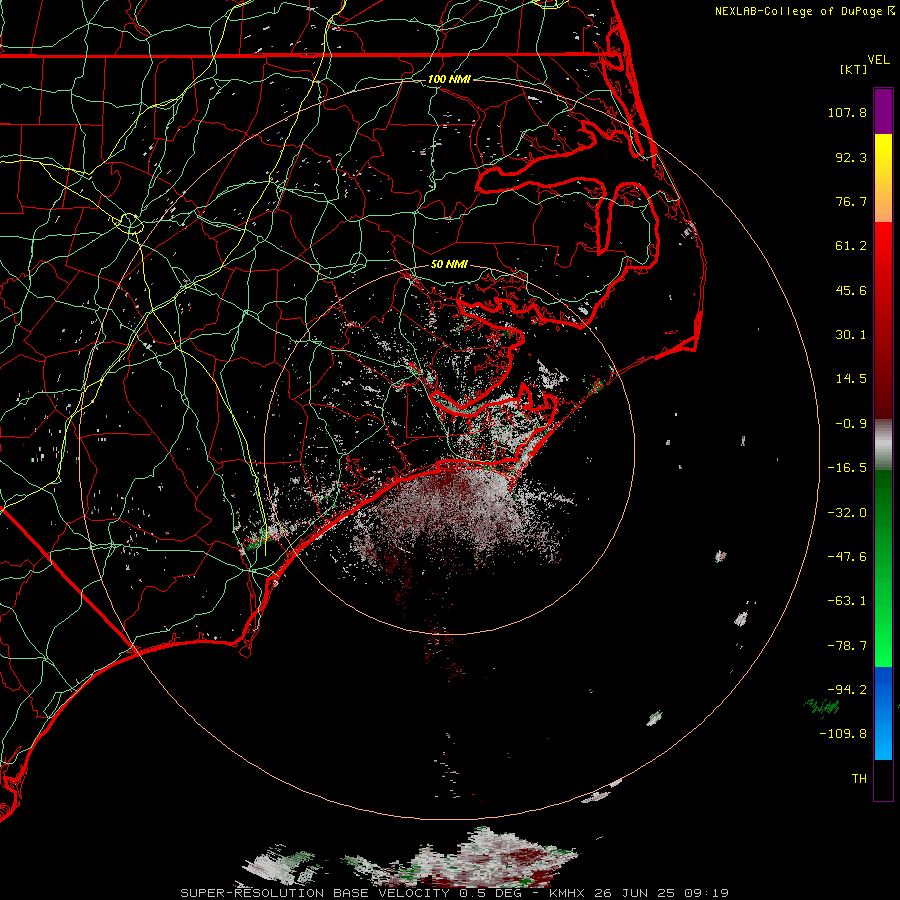
Task: Select the -94.2 velocity scale value
Action: [x=847, y=690]
